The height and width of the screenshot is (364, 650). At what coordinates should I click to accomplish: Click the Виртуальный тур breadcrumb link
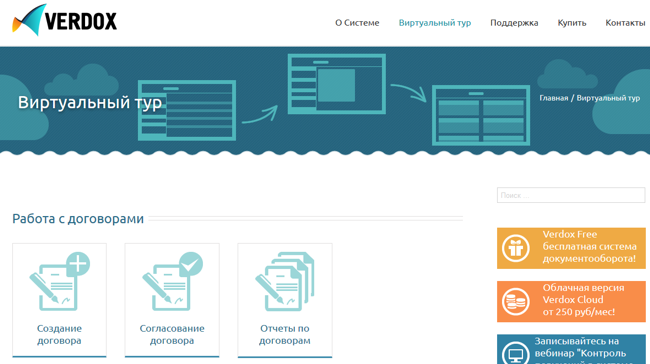[608, 98]
